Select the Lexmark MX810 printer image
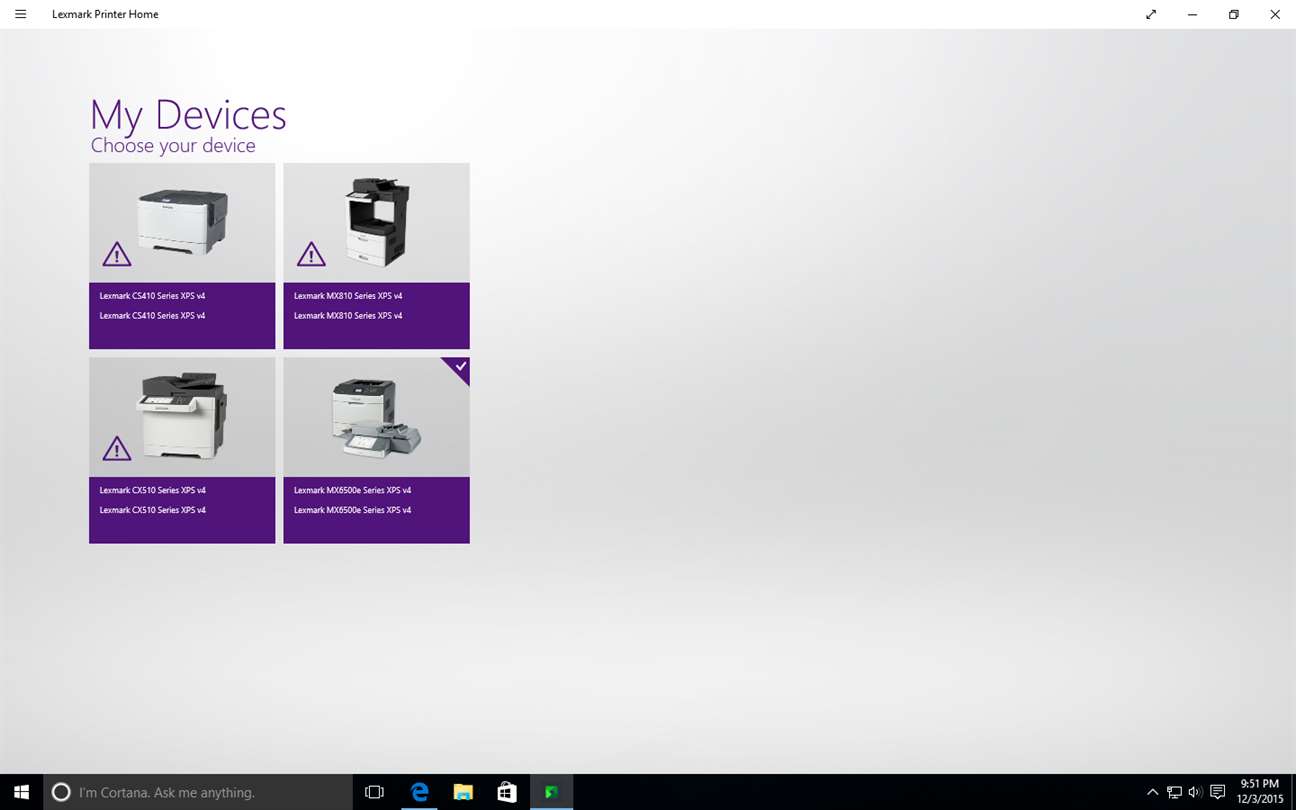This screenshot has height=810, width=1296. tap(376, 222)
